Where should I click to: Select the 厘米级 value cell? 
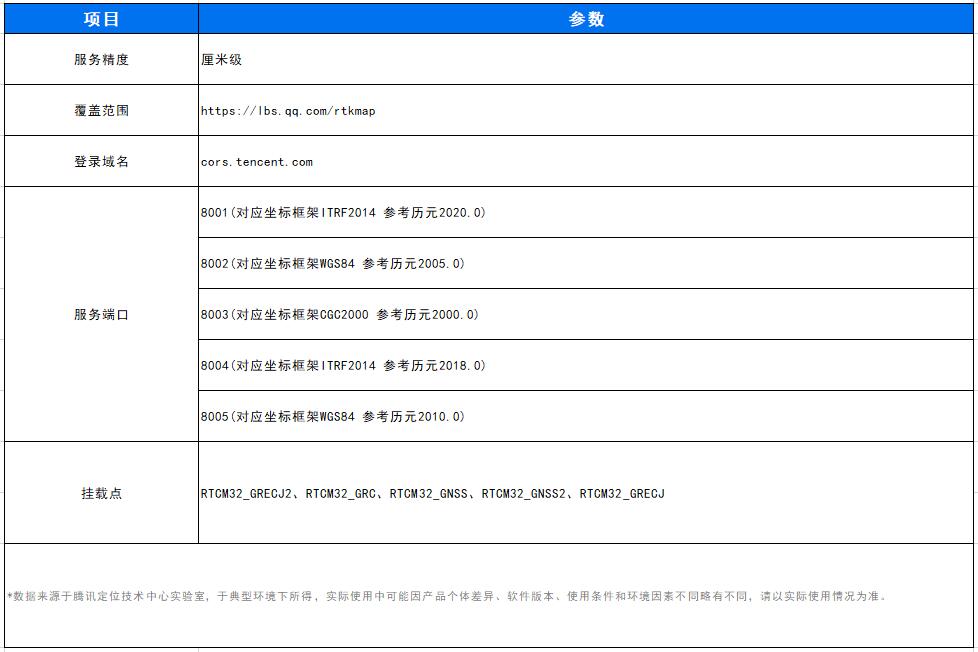tap(222, 60)
